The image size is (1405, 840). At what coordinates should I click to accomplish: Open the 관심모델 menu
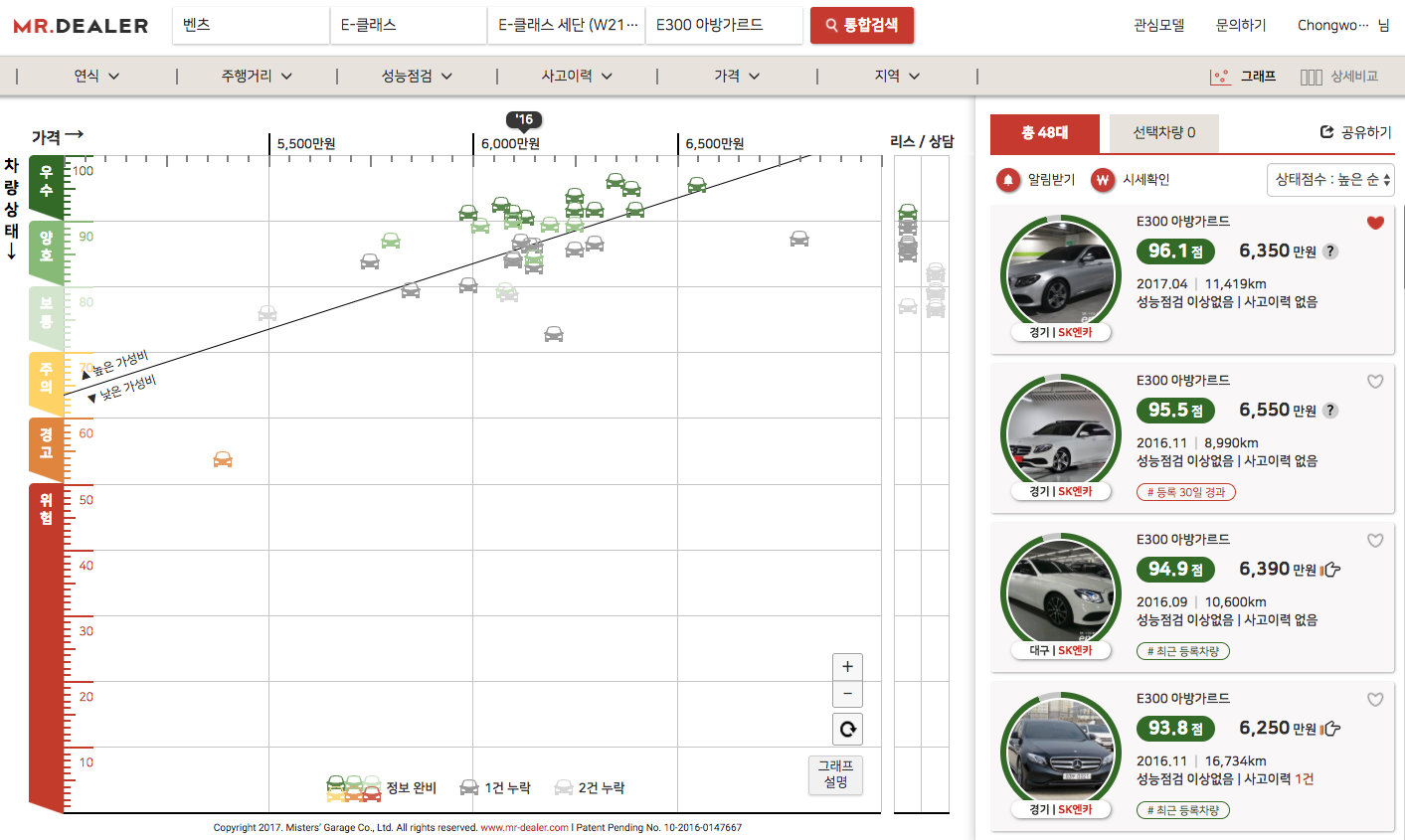1159,26
